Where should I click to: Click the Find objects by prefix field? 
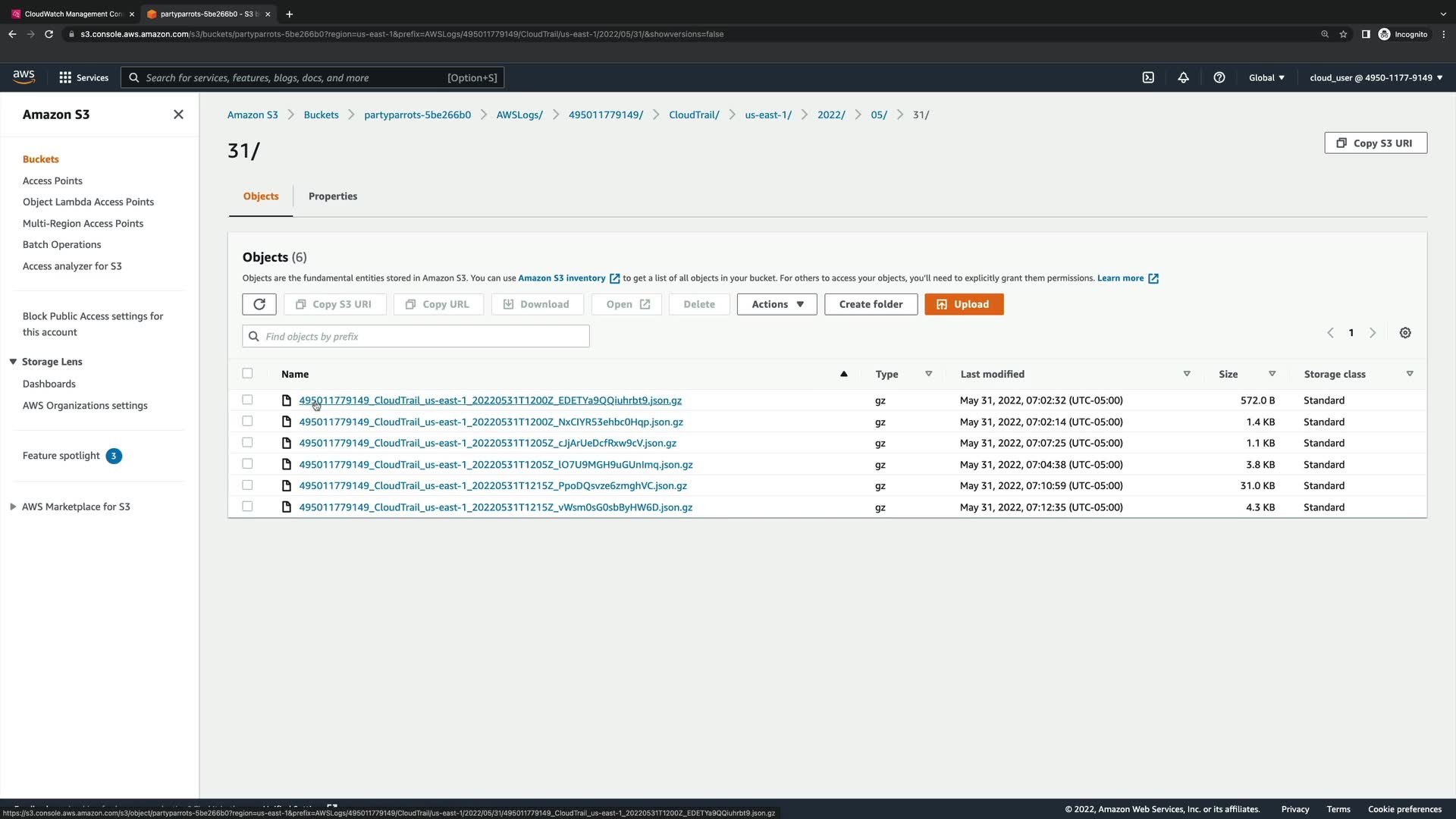pos(416,336)
